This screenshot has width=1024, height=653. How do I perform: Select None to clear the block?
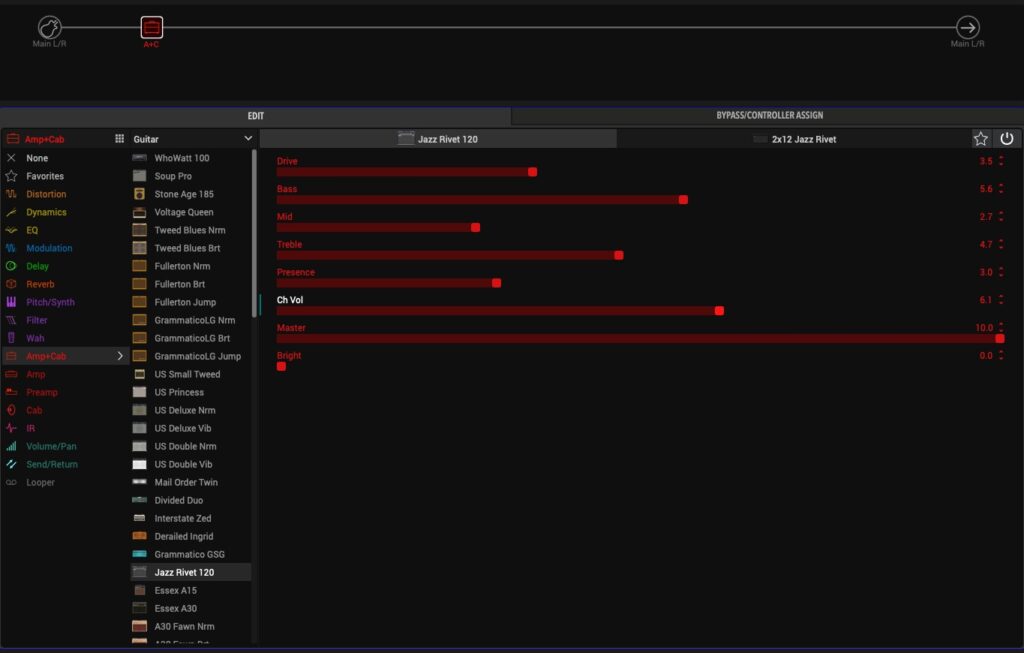click(37, 158)
